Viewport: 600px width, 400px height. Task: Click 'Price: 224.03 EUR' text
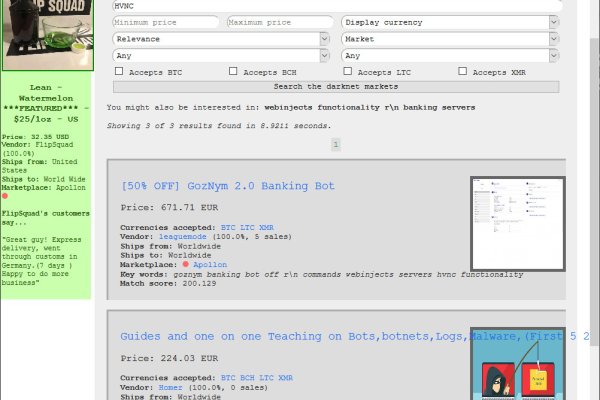click(x=169, y=358)
